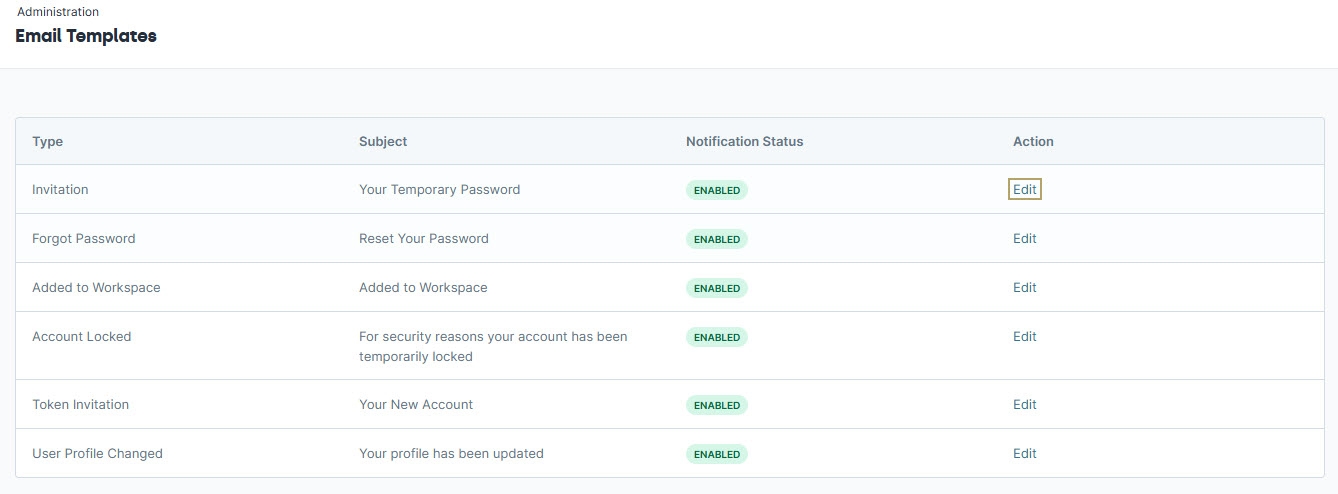
Task: Edit the Added to Workspace template
Action: coord(1025,287)
